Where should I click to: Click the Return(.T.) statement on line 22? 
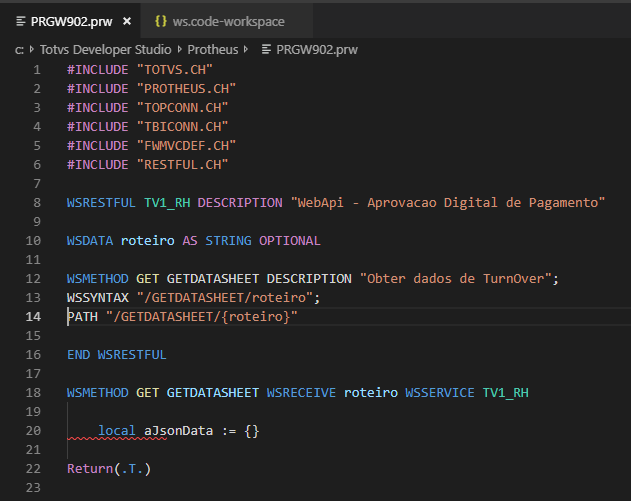pyautogui.click(x=109, y=468)
